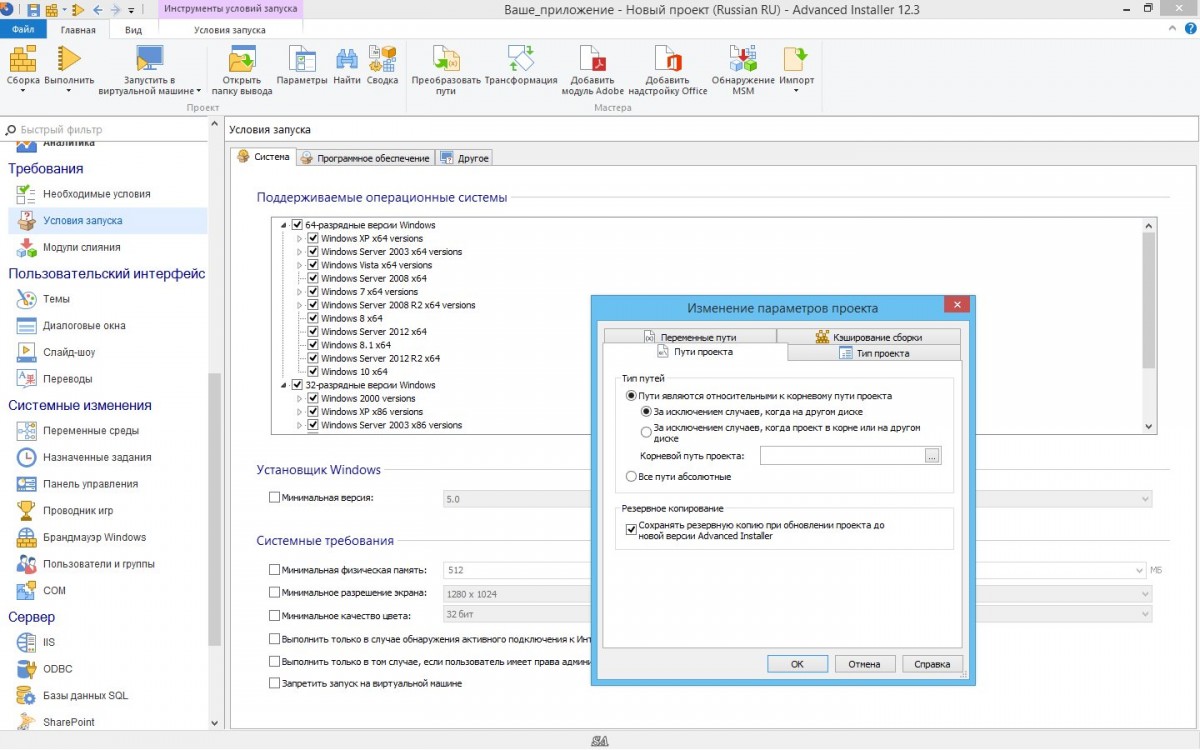Expand the Windows XP x64 versions node
This screenshot has height=750, width=1200.
coord(299,239)
